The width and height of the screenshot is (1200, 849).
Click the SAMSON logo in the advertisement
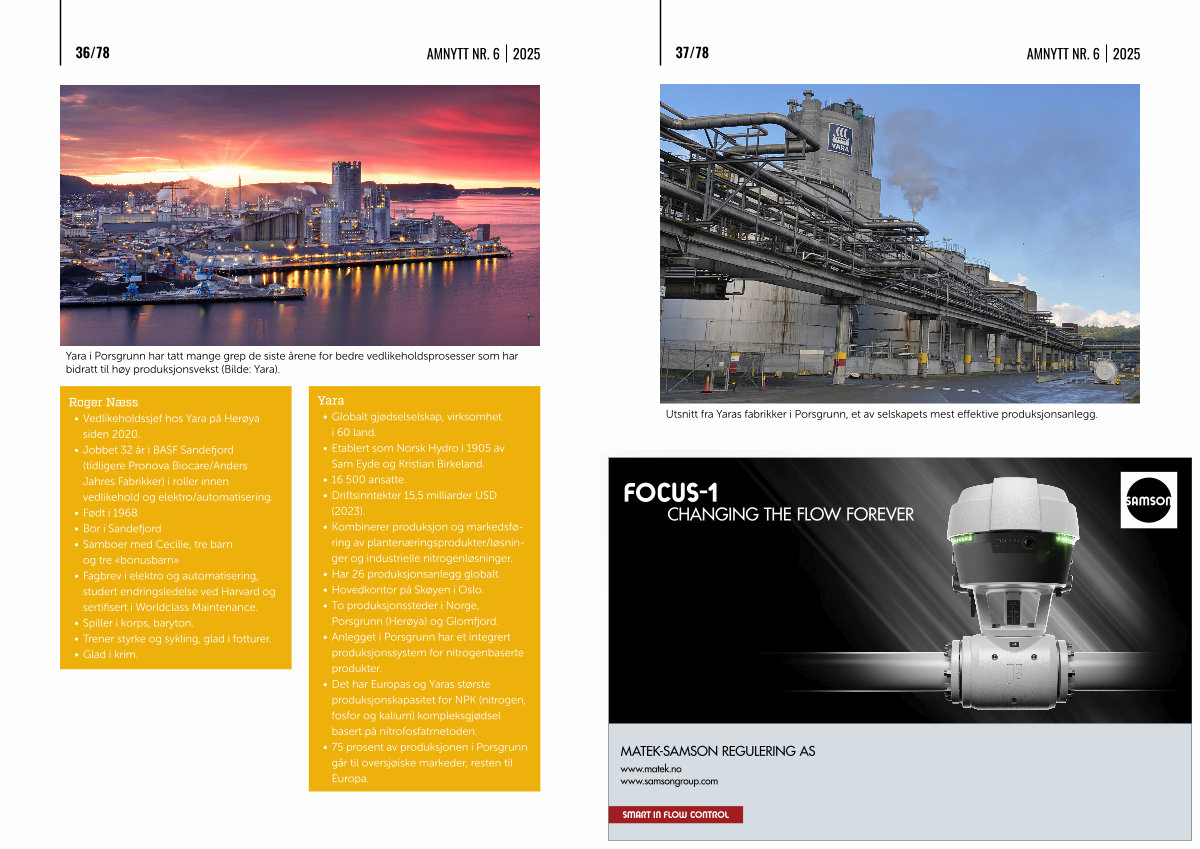(x=1149, y=499)
